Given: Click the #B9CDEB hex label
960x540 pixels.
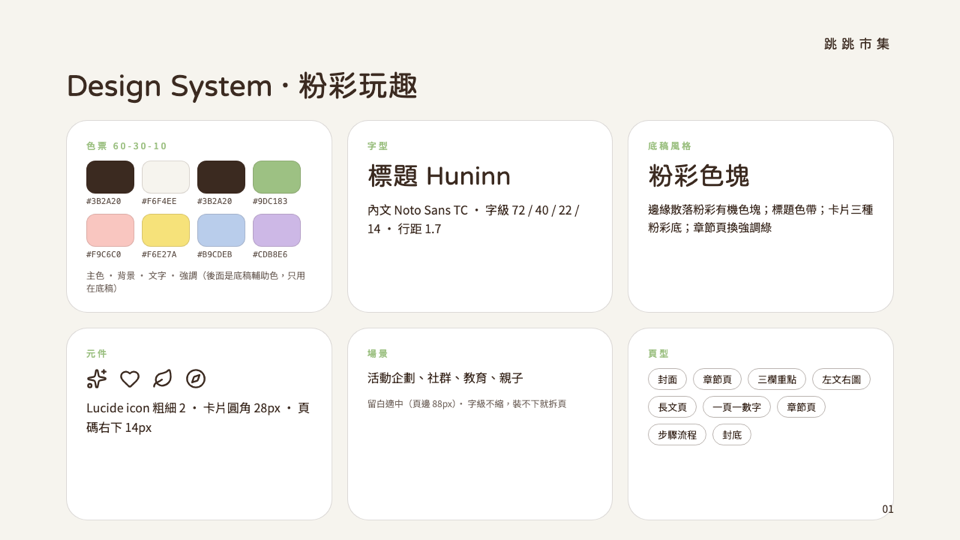Looking at the screenshot, I should point(215,254).
